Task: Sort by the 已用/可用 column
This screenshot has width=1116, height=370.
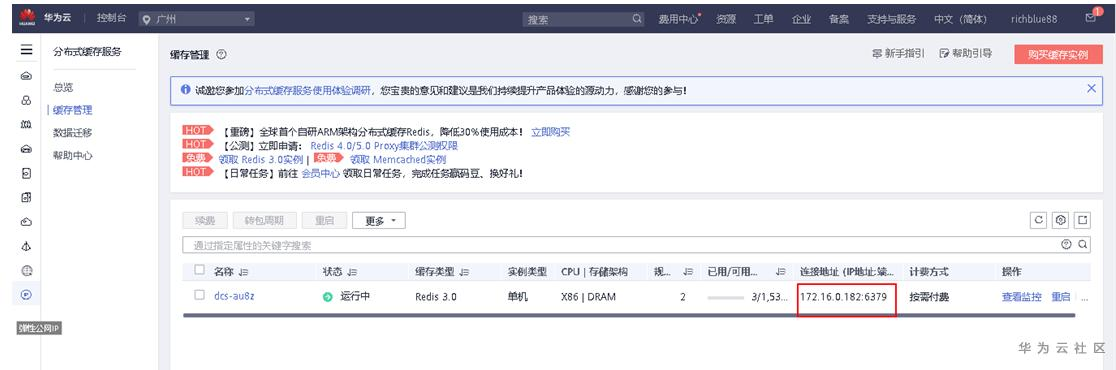Action: click(781, 273)
